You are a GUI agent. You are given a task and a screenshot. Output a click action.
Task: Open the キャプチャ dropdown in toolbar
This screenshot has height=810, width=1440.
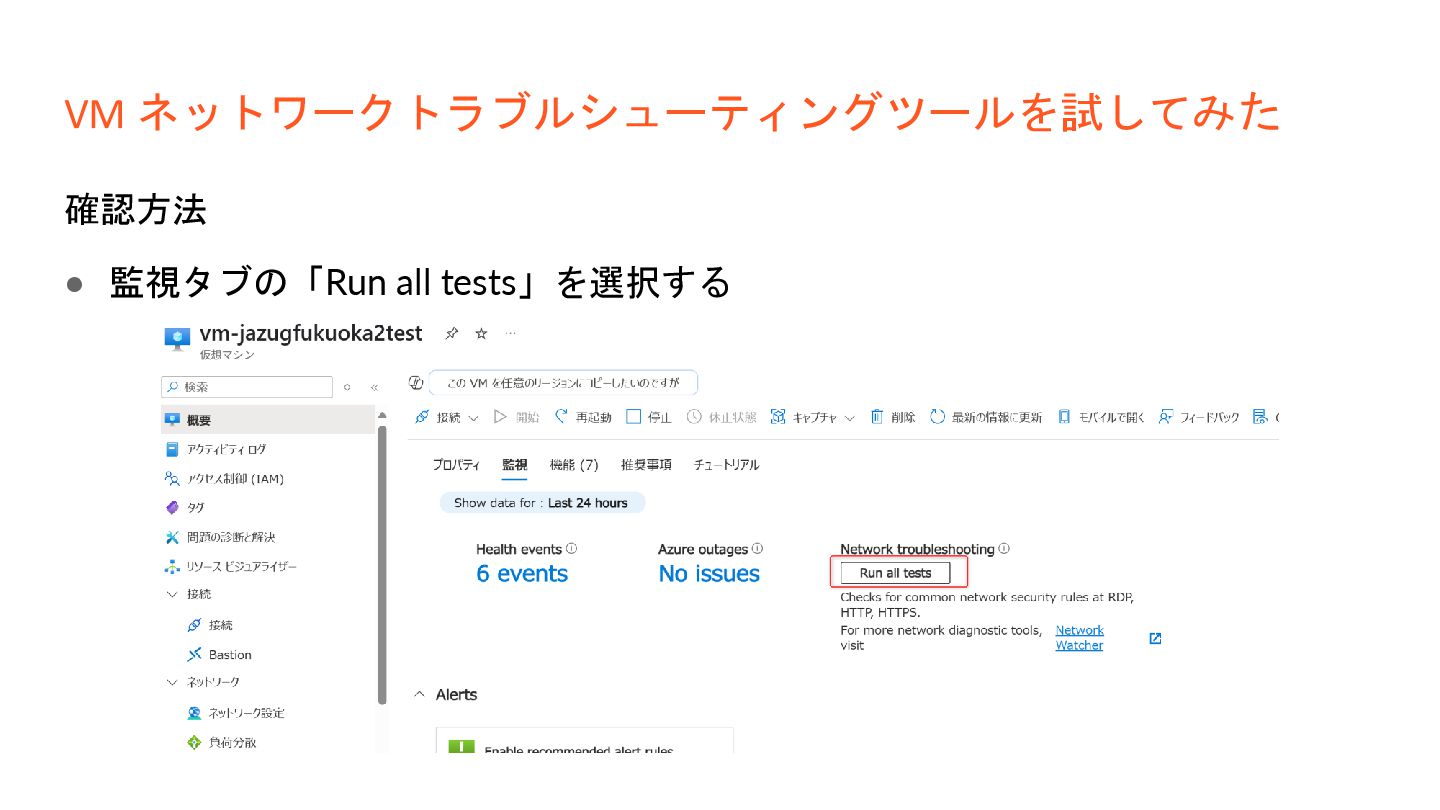[812, 417]
